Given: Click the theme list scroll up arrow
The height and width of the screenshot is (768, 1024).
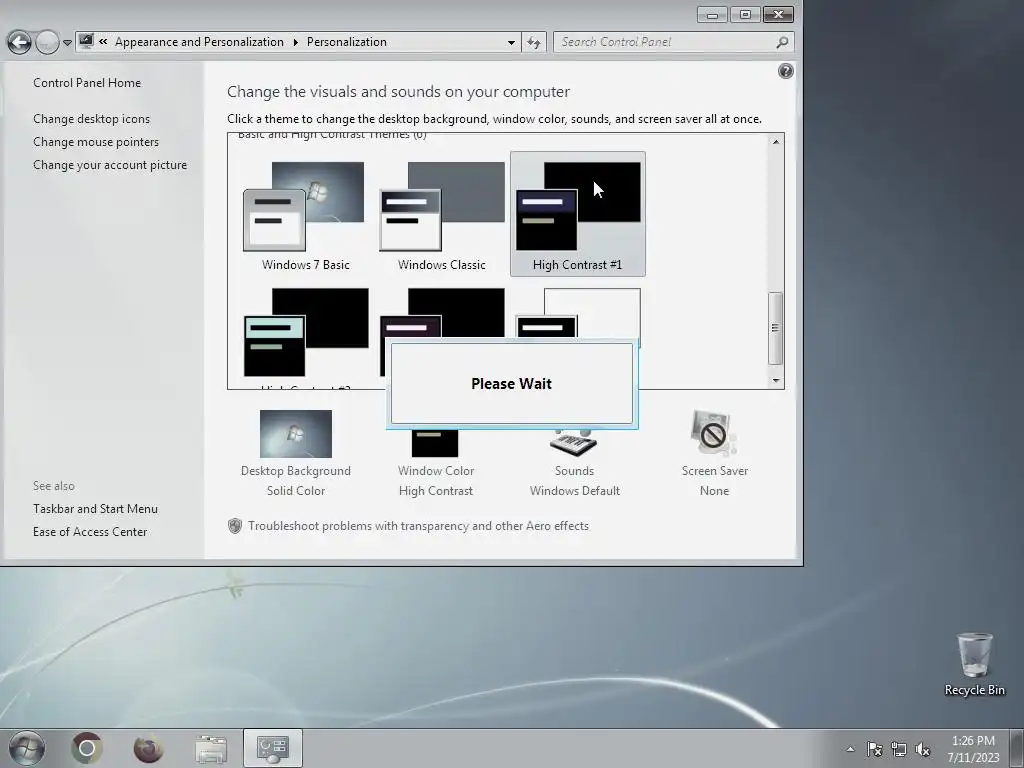Looking at the screenshot, I should (x=776, y=142).
